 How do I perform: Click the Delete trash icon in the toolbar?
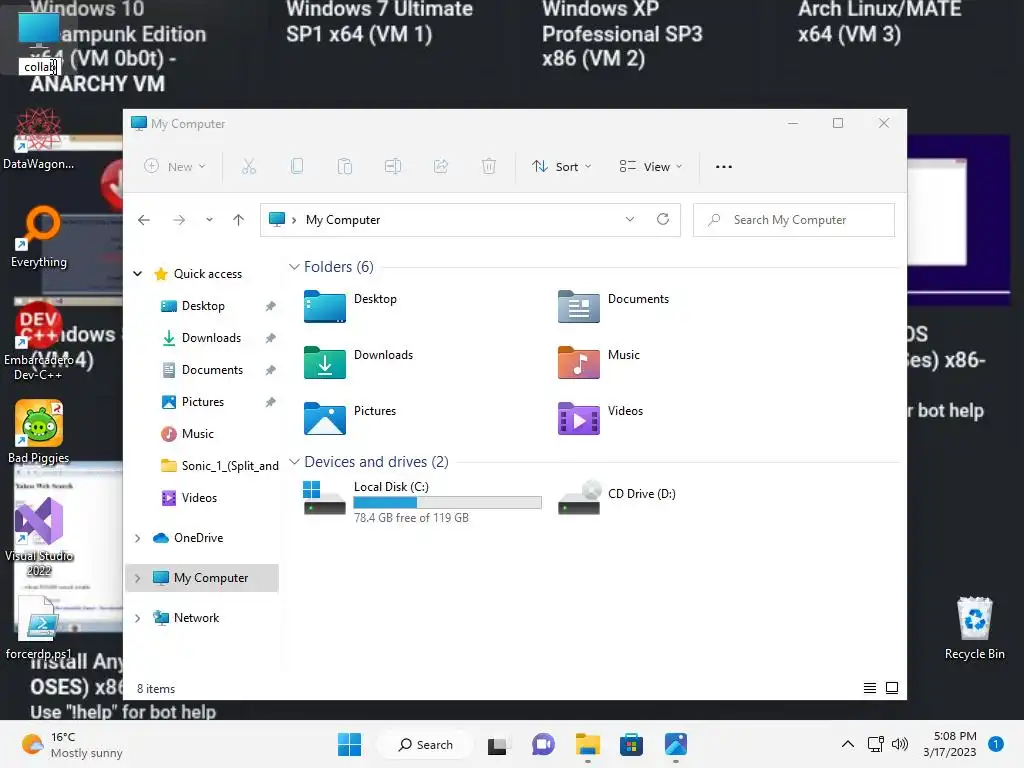(488, 167)
